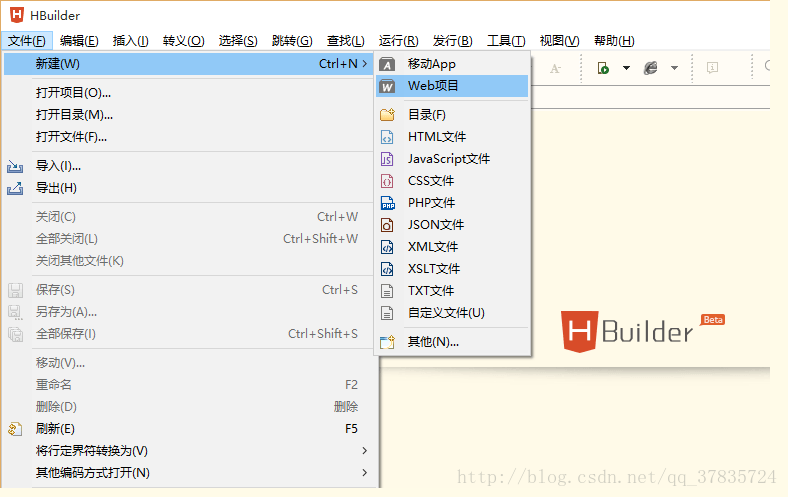Open the 编辑(E) menu
788x497 pixels.
point(79,41)
